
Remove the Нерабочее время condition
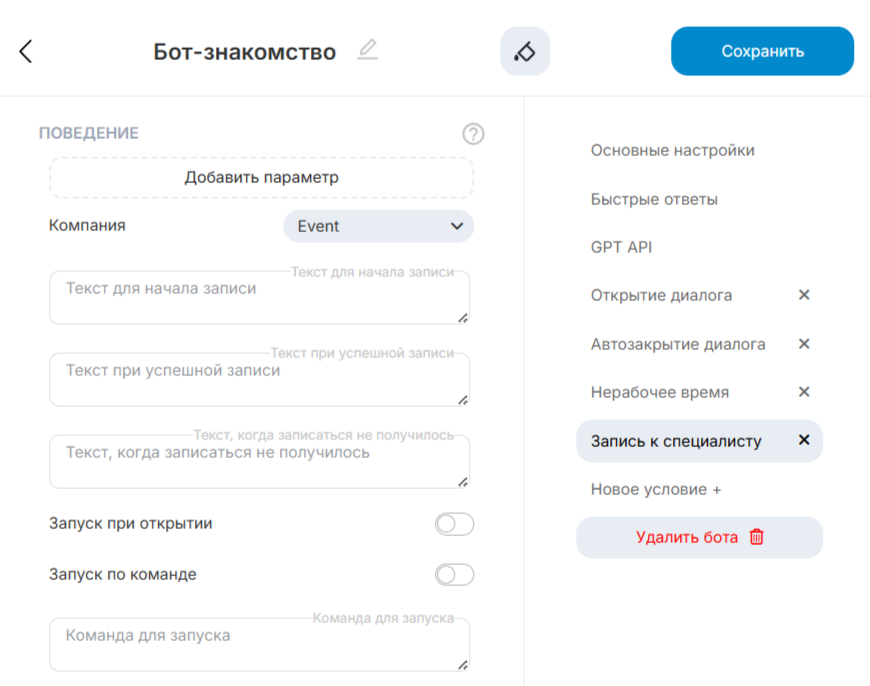804,392
